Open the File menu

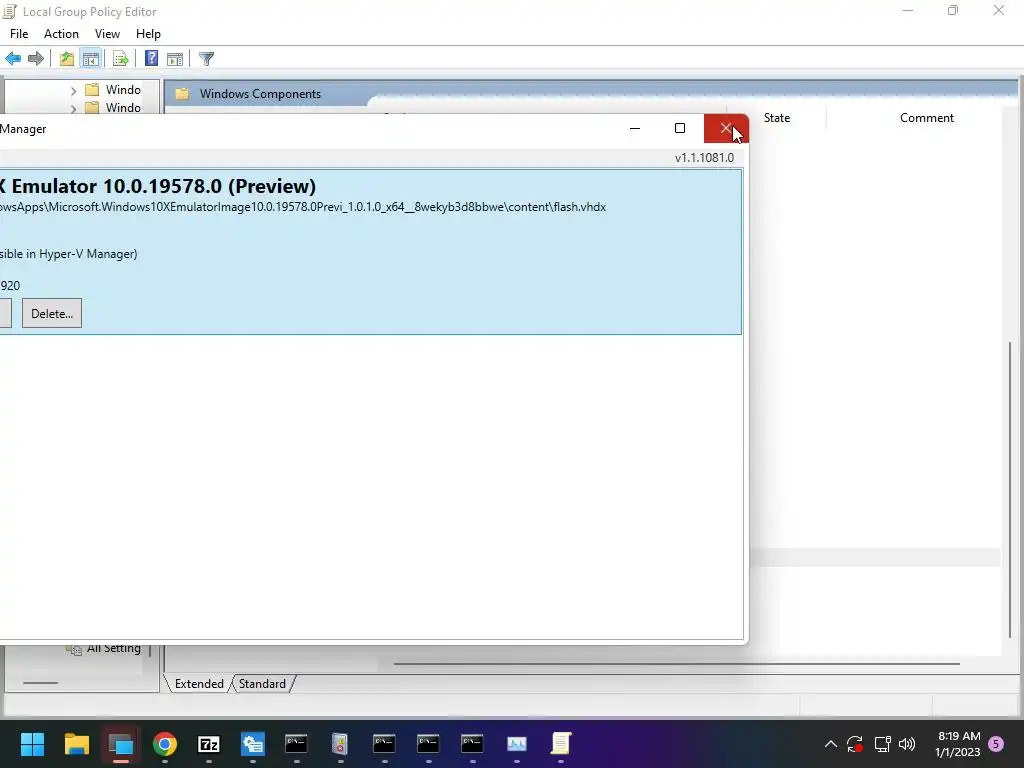[x=19, y=34]
